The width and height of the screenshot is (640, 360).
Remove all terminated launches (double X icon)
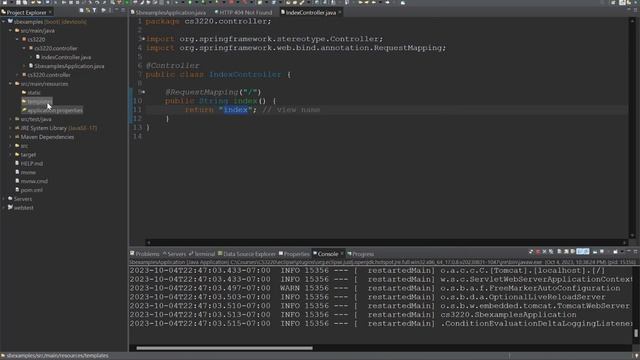(551, 251)
